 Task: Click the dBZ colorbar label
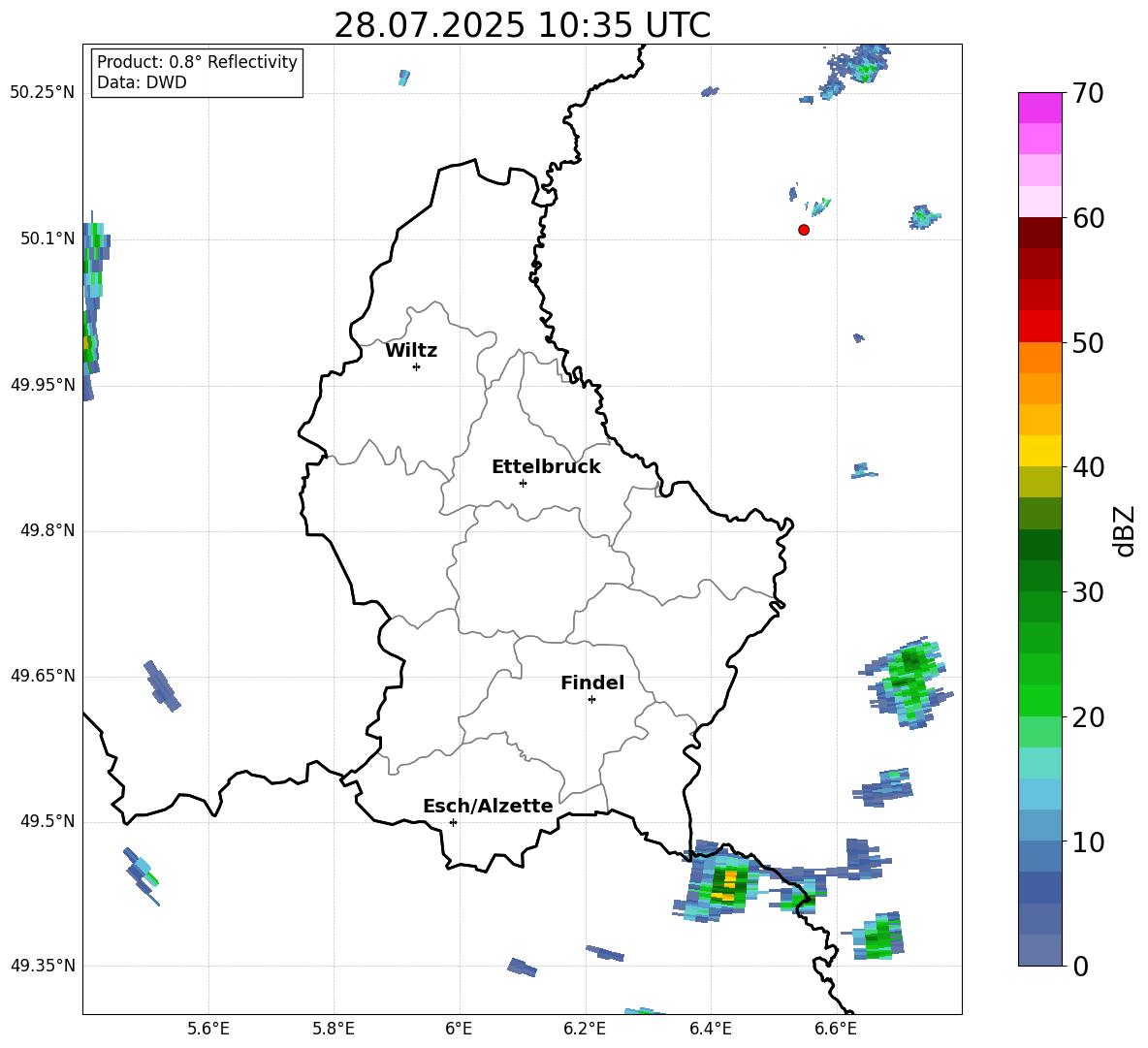pyautogui.click(x=1124, y=530)
